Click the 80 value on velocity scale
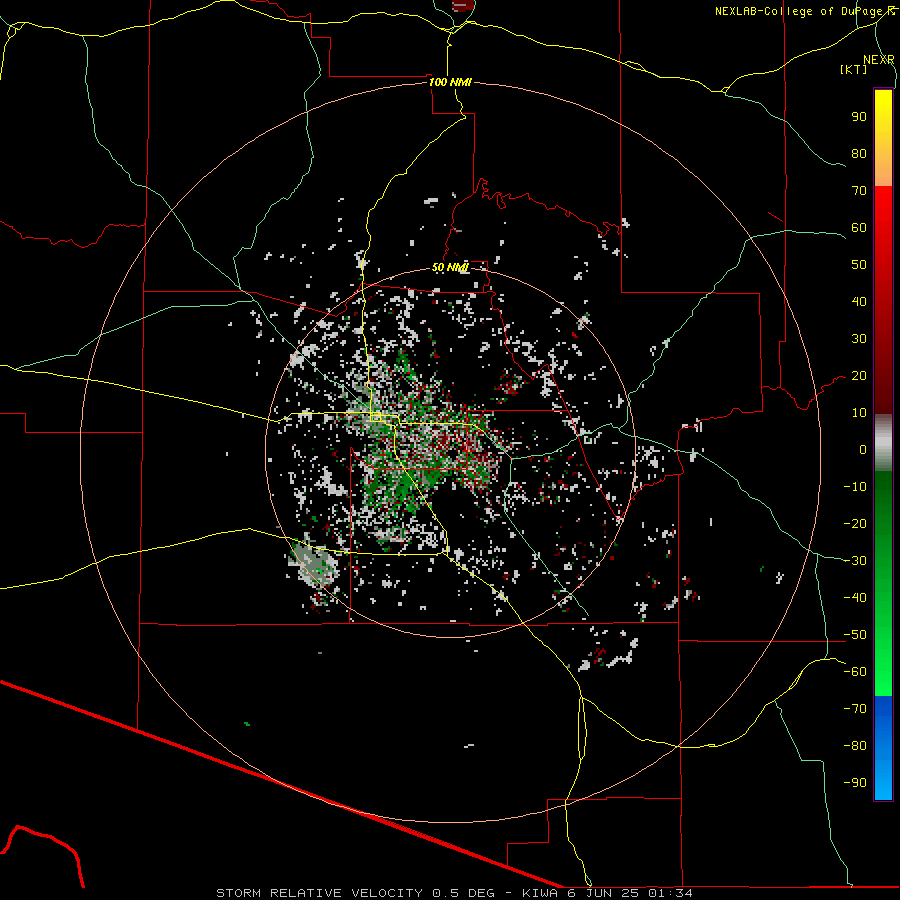Screen dimensions: 900x900 (859, 153)
